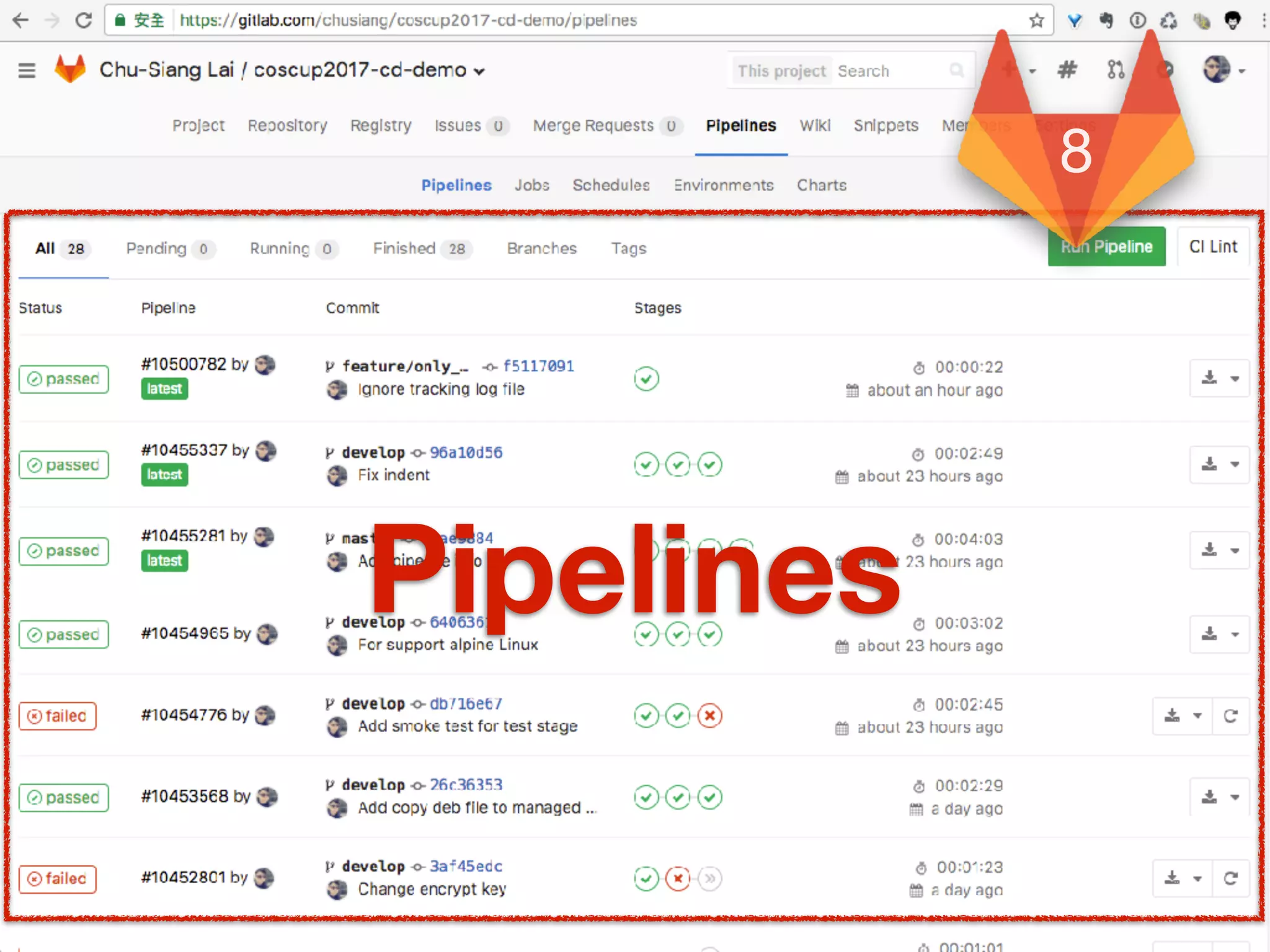Go to the Environments sub-navigation
1270x952 pixels.
pos(724,185)
